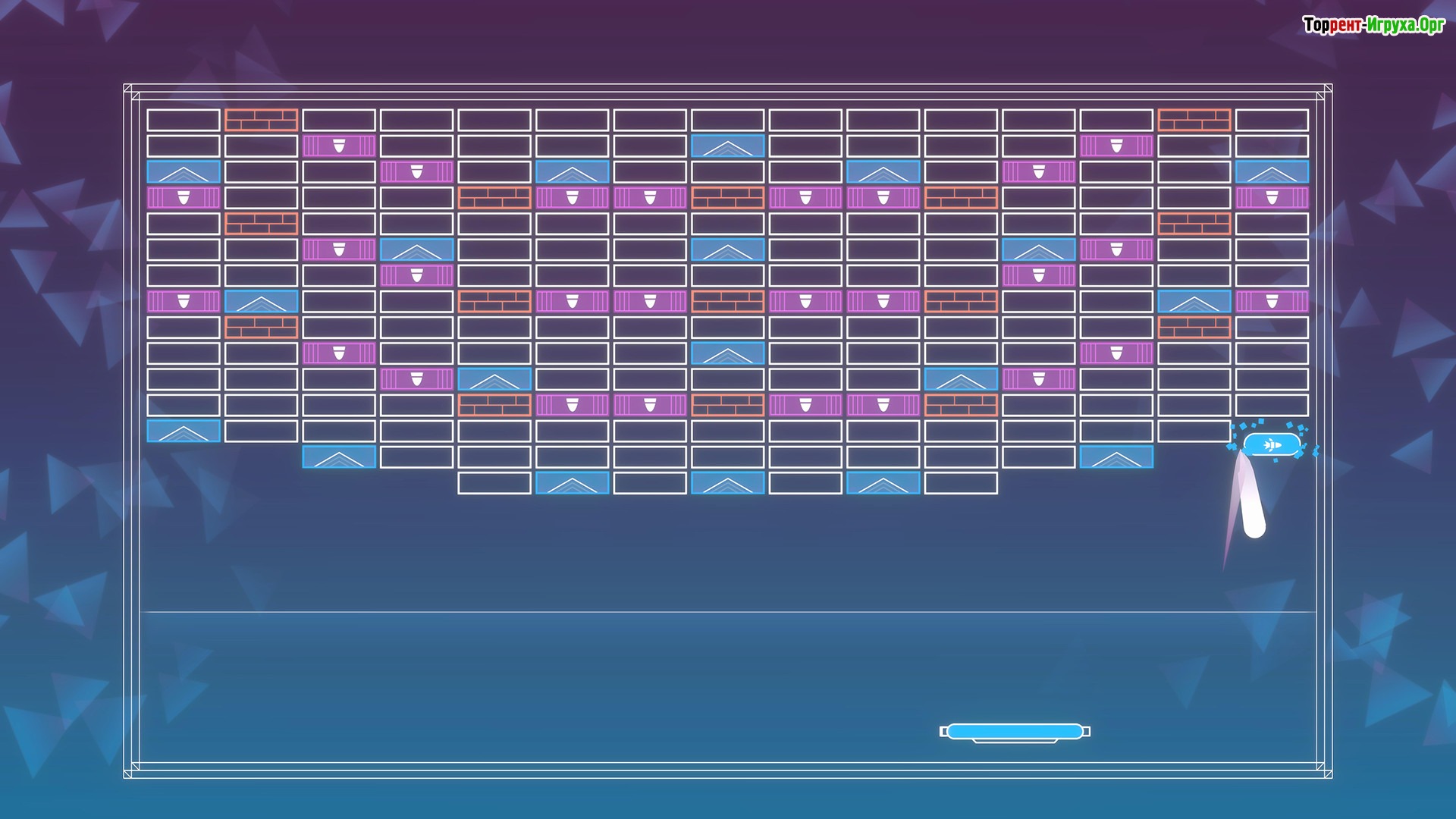Open the Торрент-Игруха.Орг watermark link
This screenshot has height=819, width=1456.
click(x=1373, y=25)
